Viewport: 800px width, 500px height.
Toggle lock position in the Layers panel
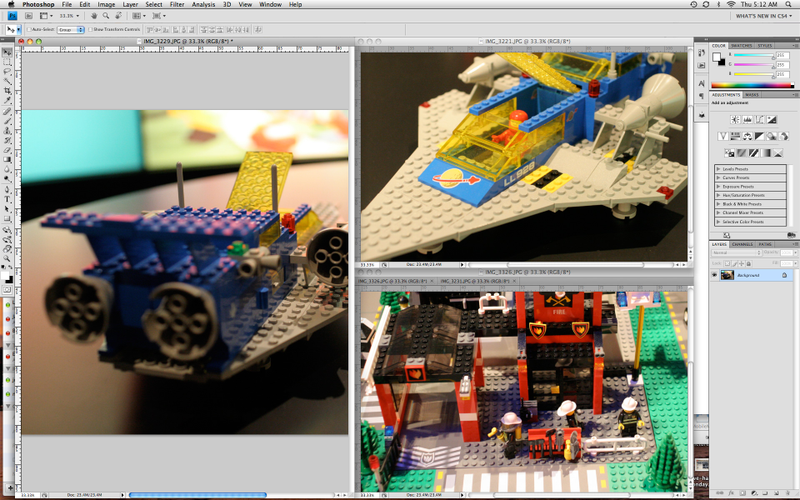click(x=741, y=263)
